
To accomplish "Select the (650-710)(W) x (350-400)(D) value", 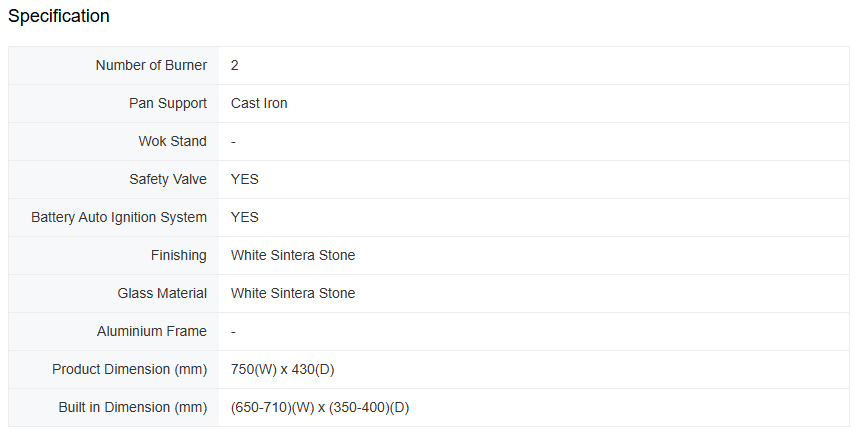I will click(320, 407).
